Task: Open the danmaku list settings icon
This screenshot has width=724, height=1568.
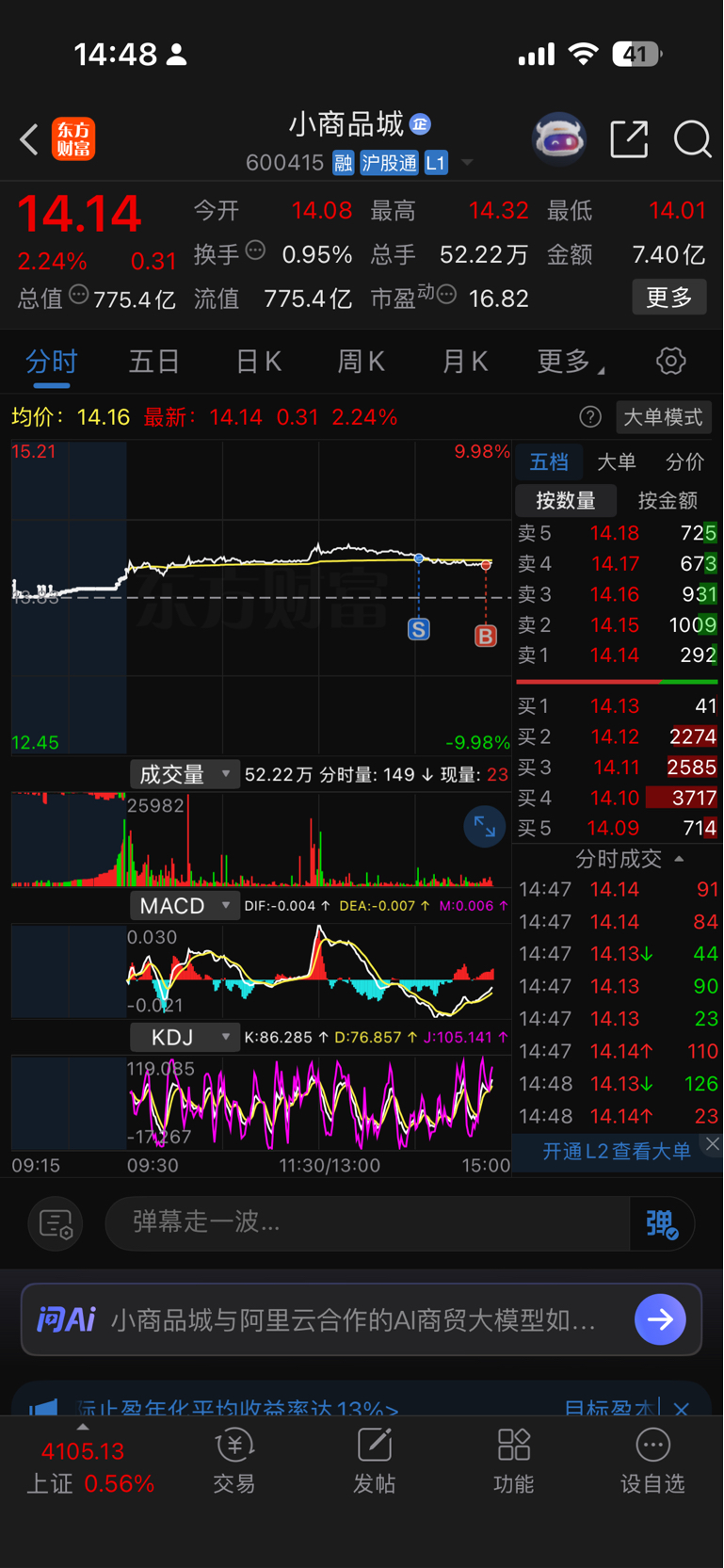Action: 56,1223
